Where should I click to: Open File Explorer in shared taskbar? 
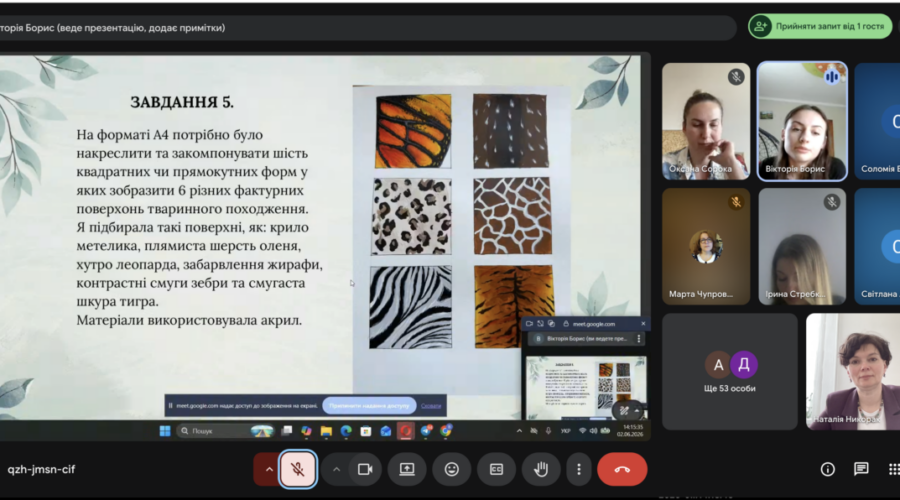(326, 431)
